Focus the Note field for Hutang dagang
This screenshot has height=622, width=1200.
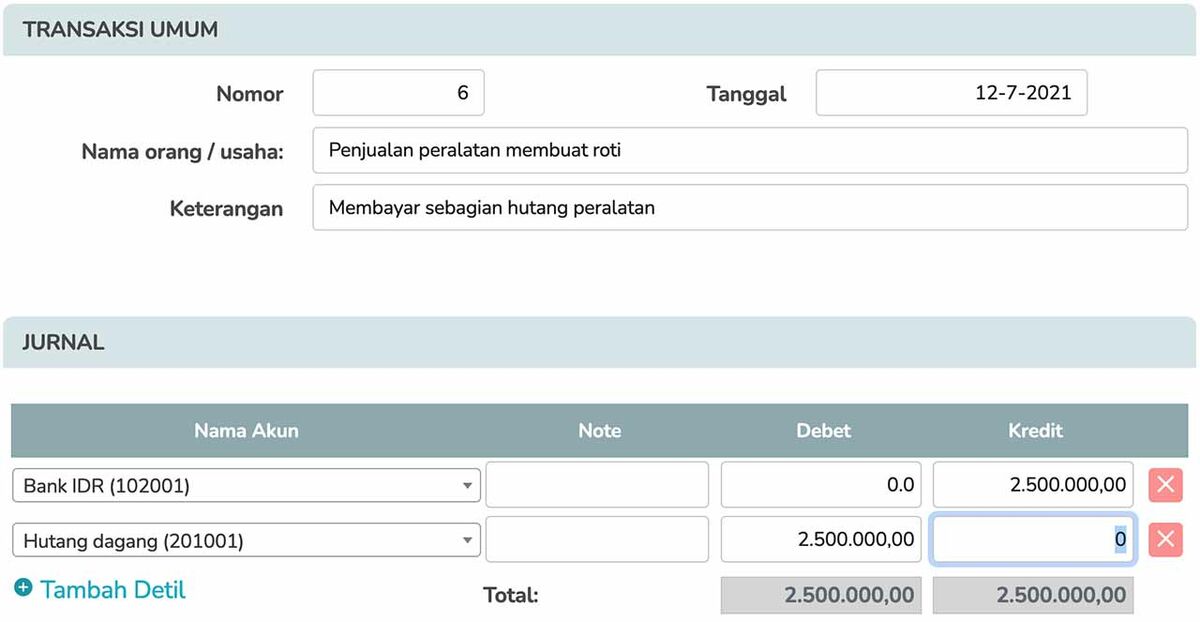coord(597,540)
